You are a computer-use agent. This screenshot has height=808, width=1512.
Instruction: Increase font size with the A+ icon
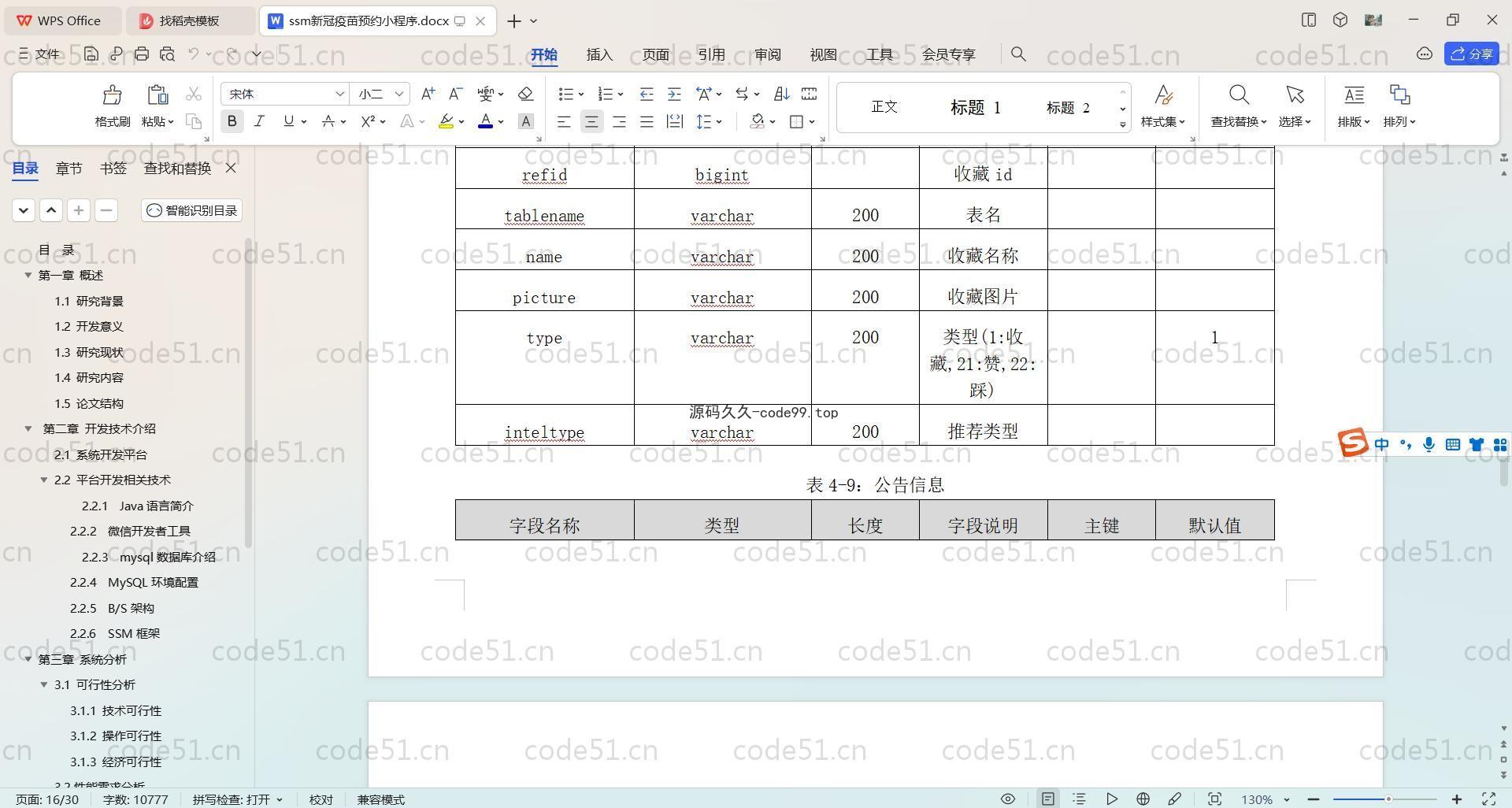[x=428, y=94]
